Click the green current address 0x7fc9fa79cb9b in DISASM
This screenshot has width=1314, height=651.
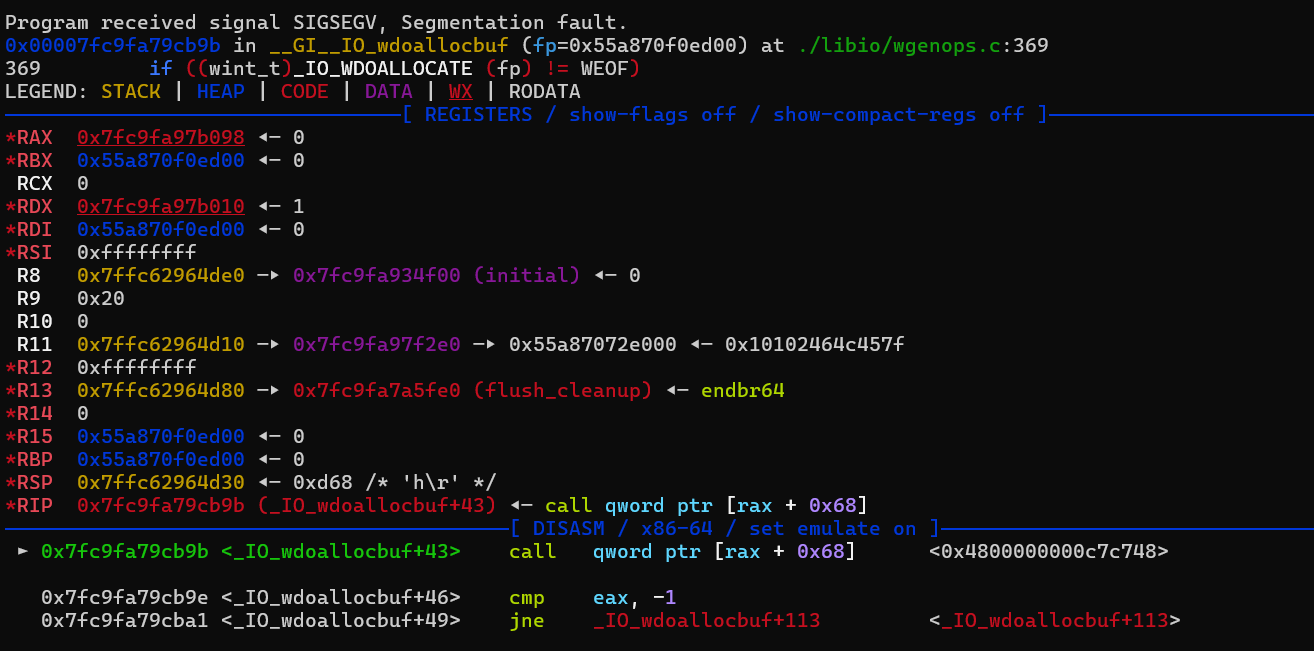tap(124, 551)
